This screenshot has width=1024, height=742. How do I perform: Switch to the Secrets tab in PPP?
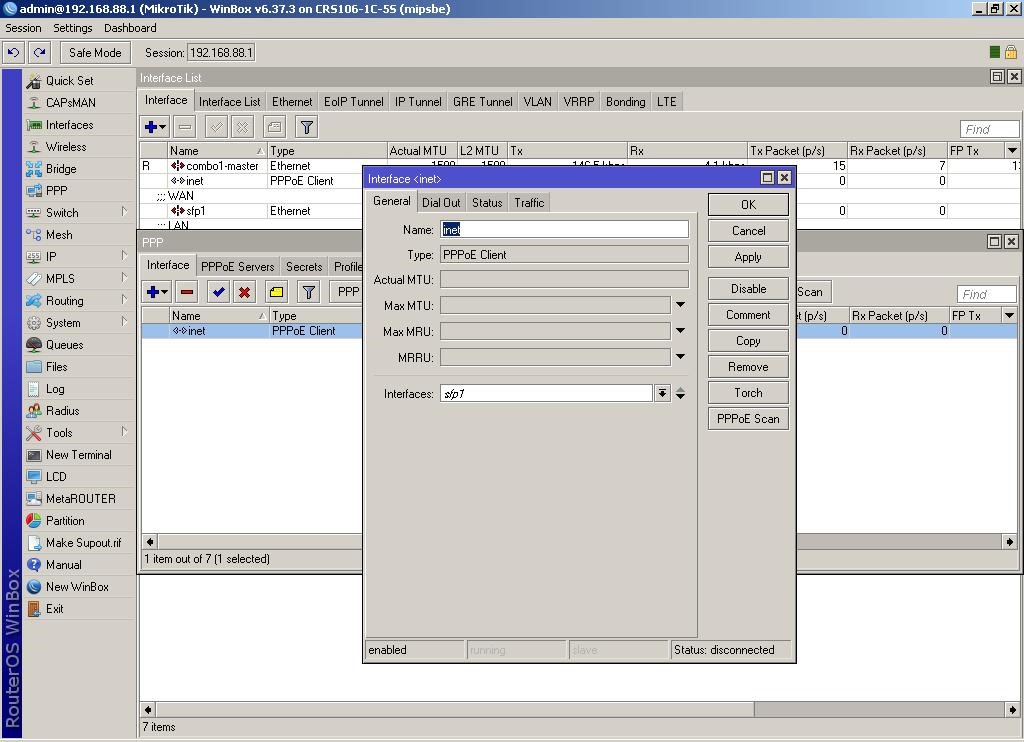click(x=304, y=267)
